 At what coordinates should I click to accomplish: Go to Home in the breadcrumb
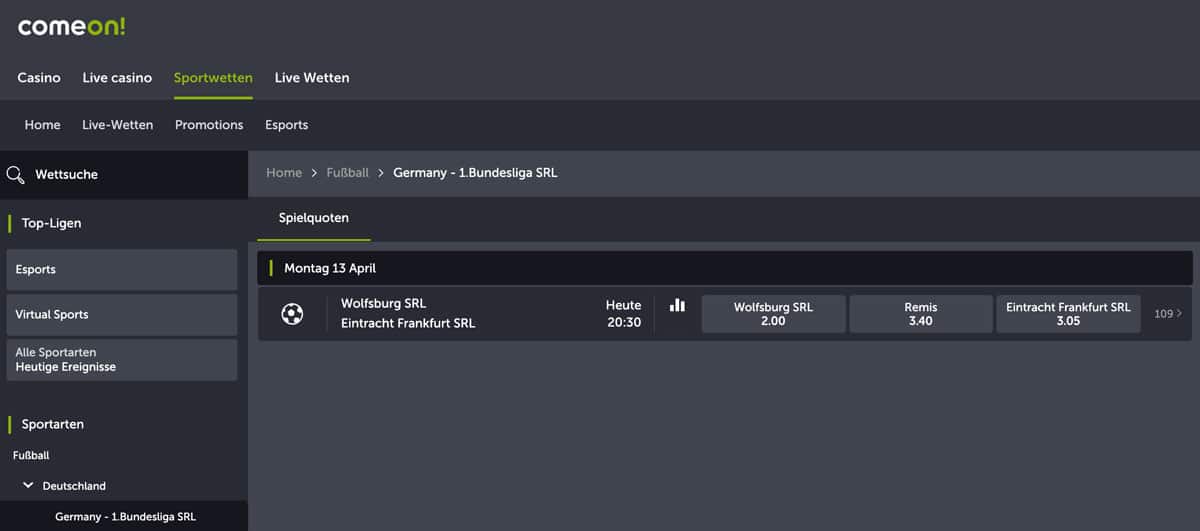pos(284,173)
